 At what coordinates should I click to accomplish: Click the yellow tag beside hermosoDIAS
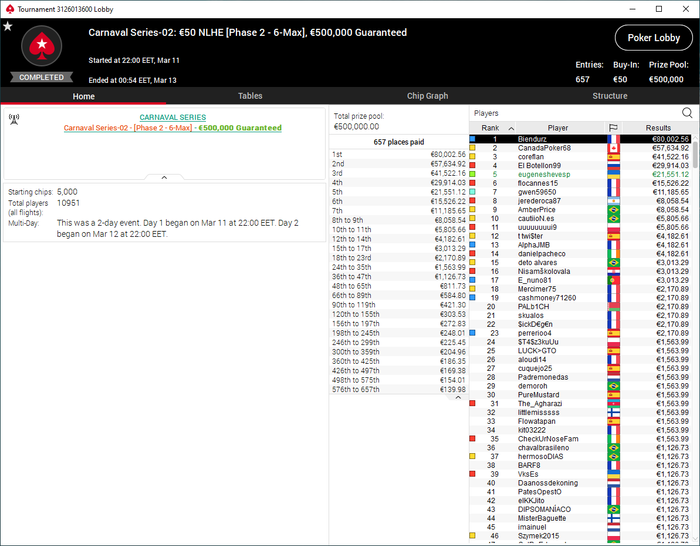[x=472, y=456]
